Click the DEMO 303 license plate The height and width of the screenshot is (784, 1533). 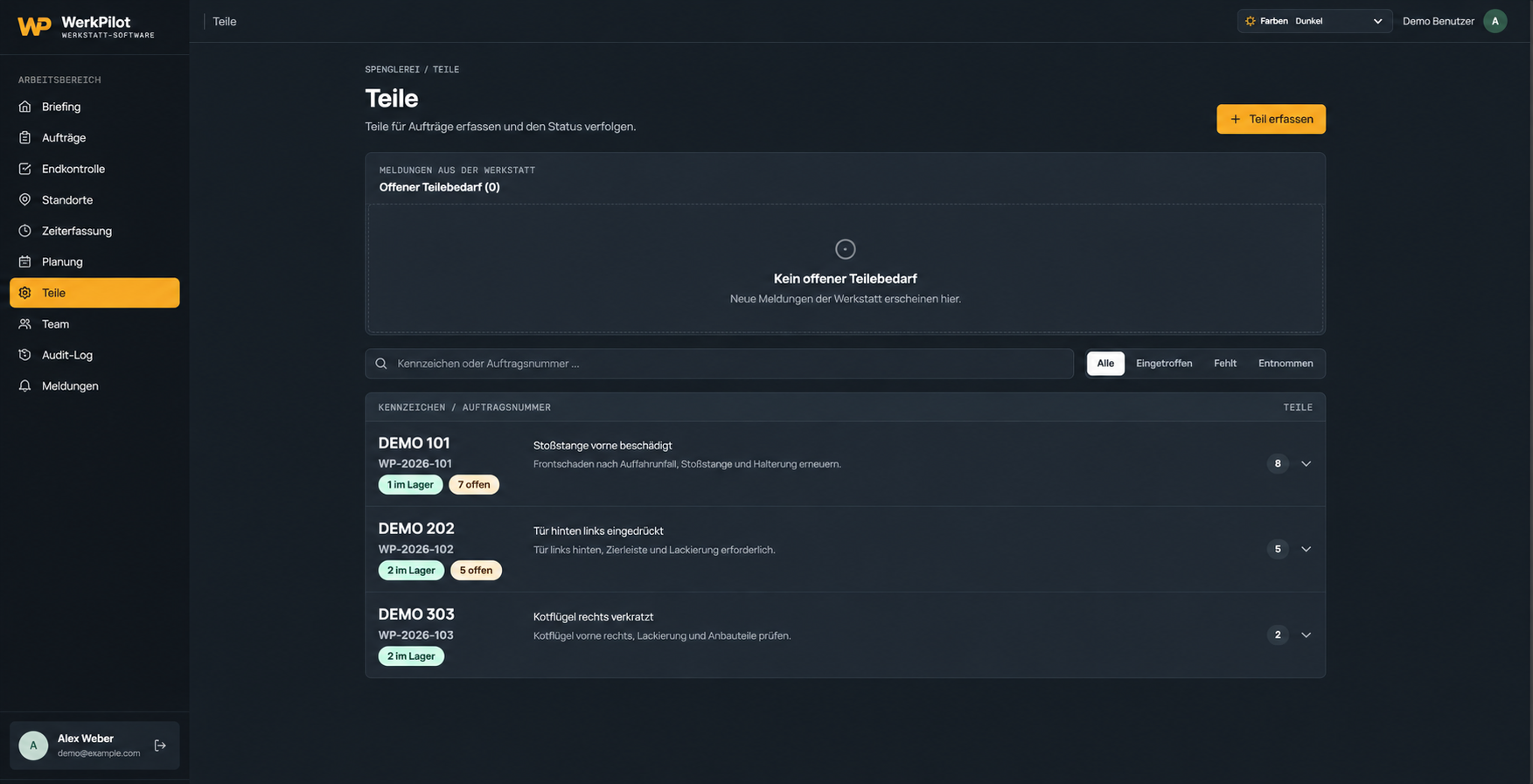coord(416,614)
